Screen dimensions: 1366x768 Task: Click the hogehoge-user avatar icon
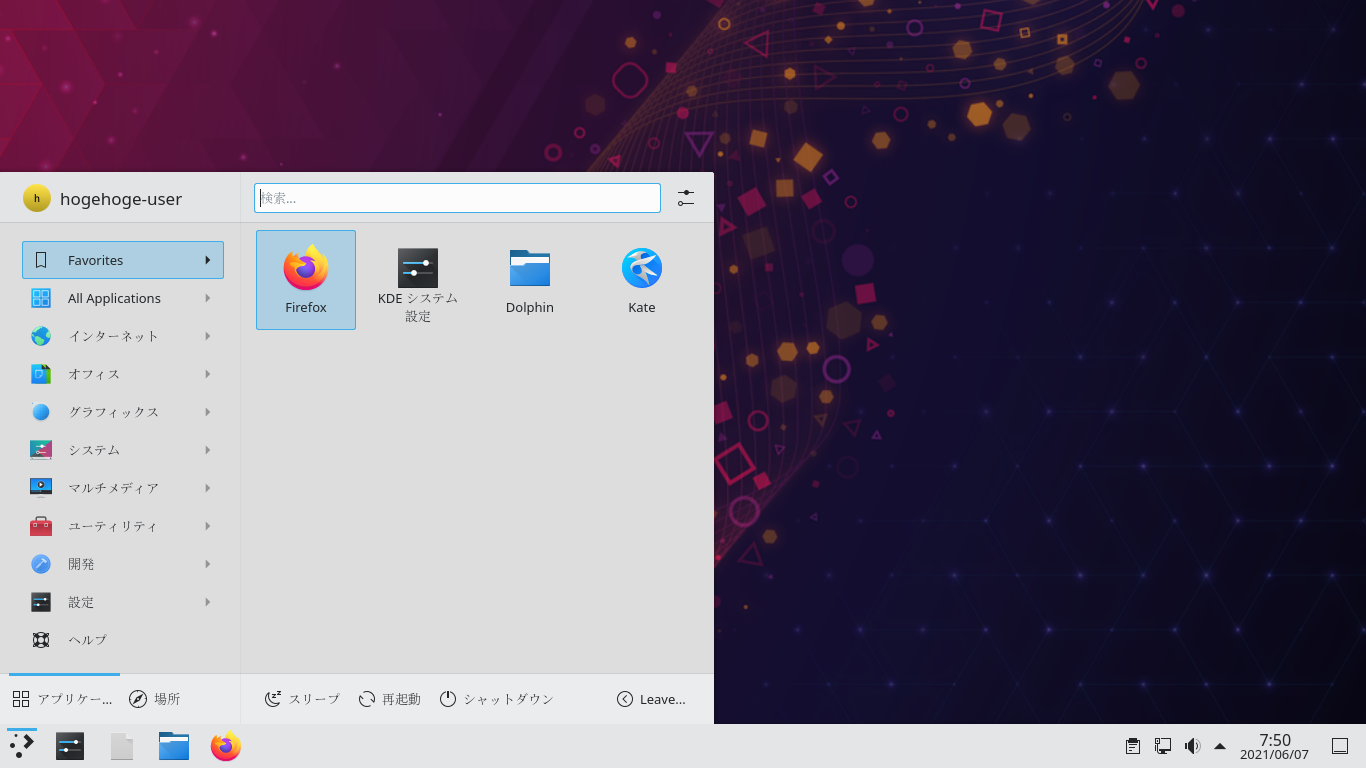pos(37,198)
